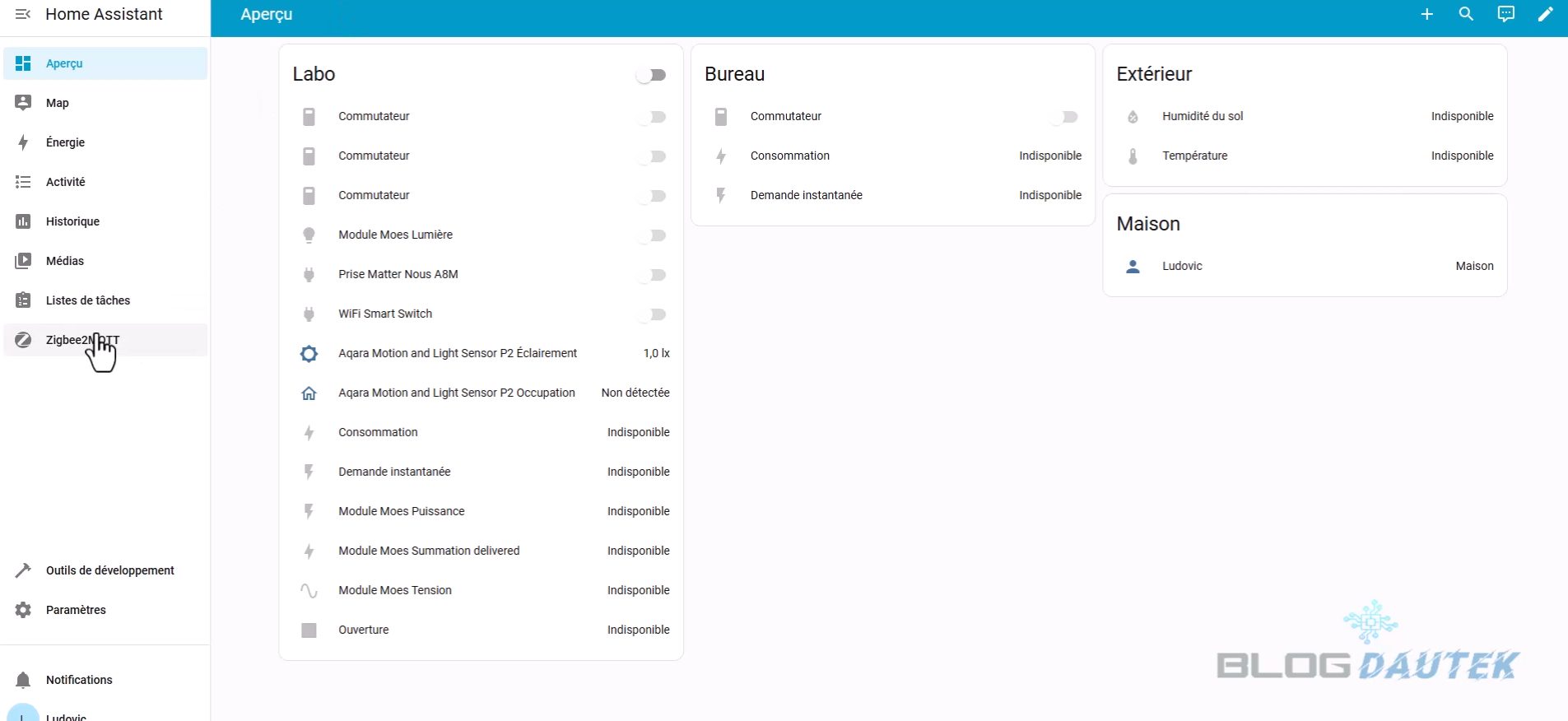Click the Aqara Éclairement sensor icon
The height and width of the screenshot is (721, 1568).
click(x=309, y=354)
